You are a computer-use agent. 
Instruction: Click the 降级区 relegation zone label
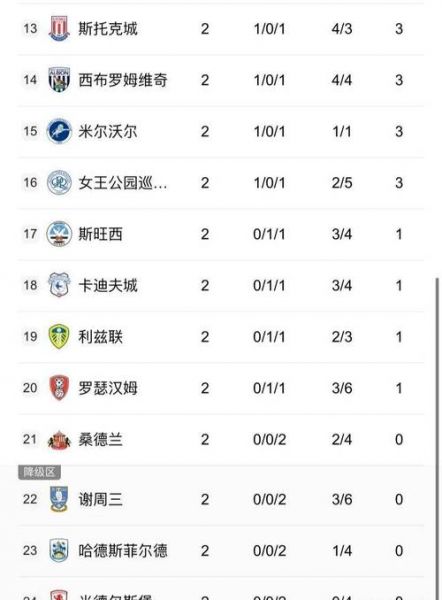click(39, 472)
